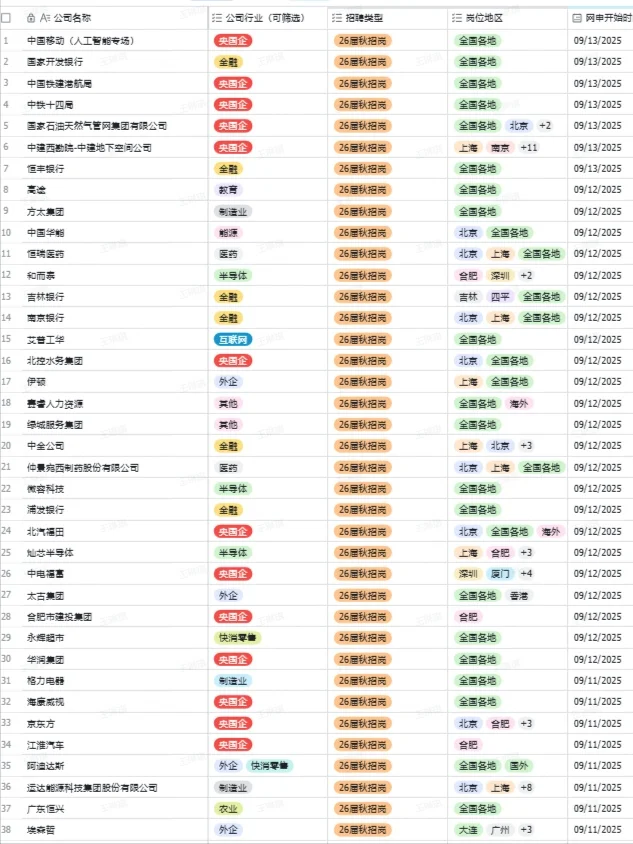Select the 中铁十四局 cell

click(x=117, y=104)
